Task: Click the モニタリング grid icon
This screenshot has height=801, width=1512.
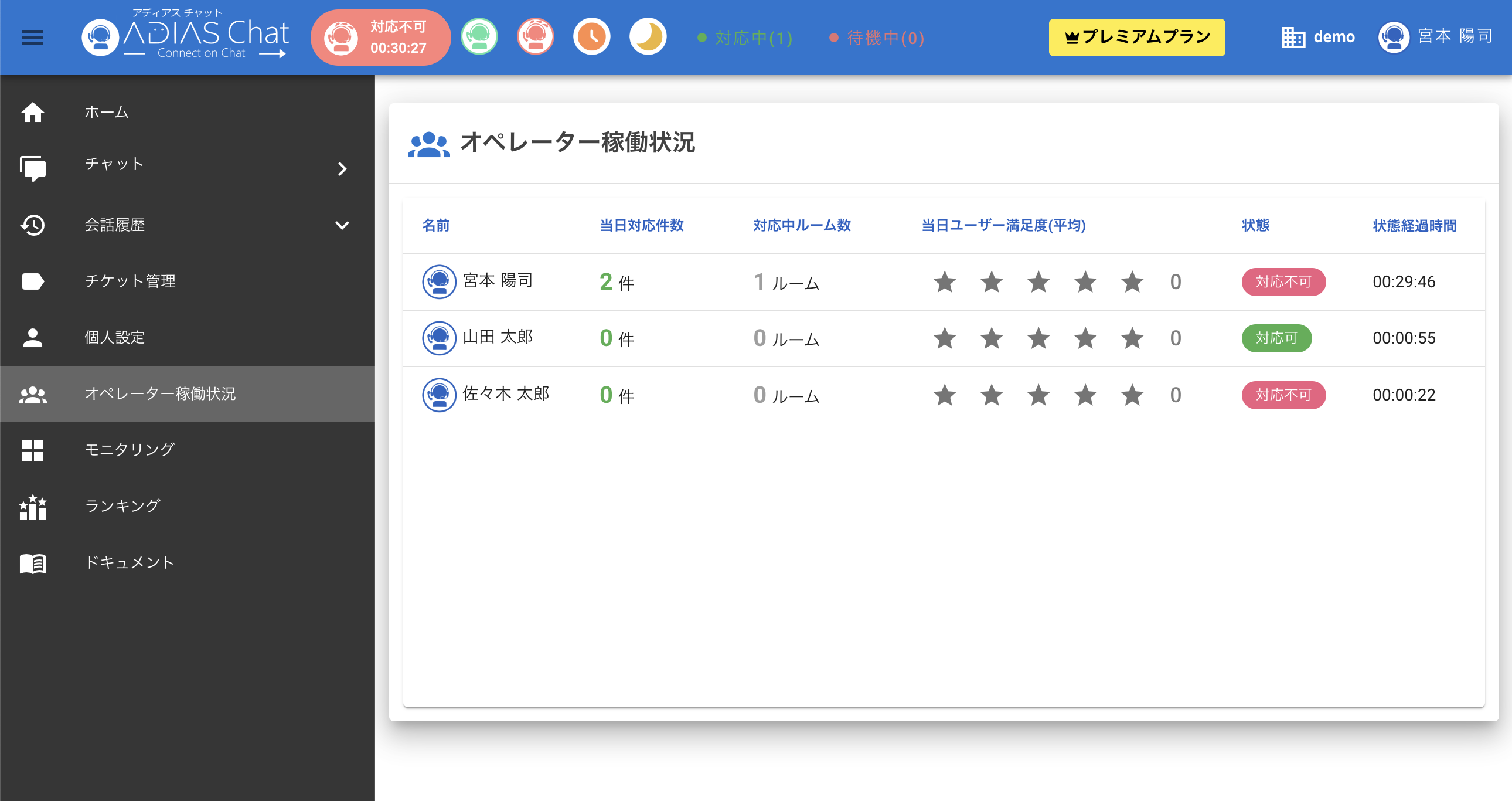Action: 33,450
